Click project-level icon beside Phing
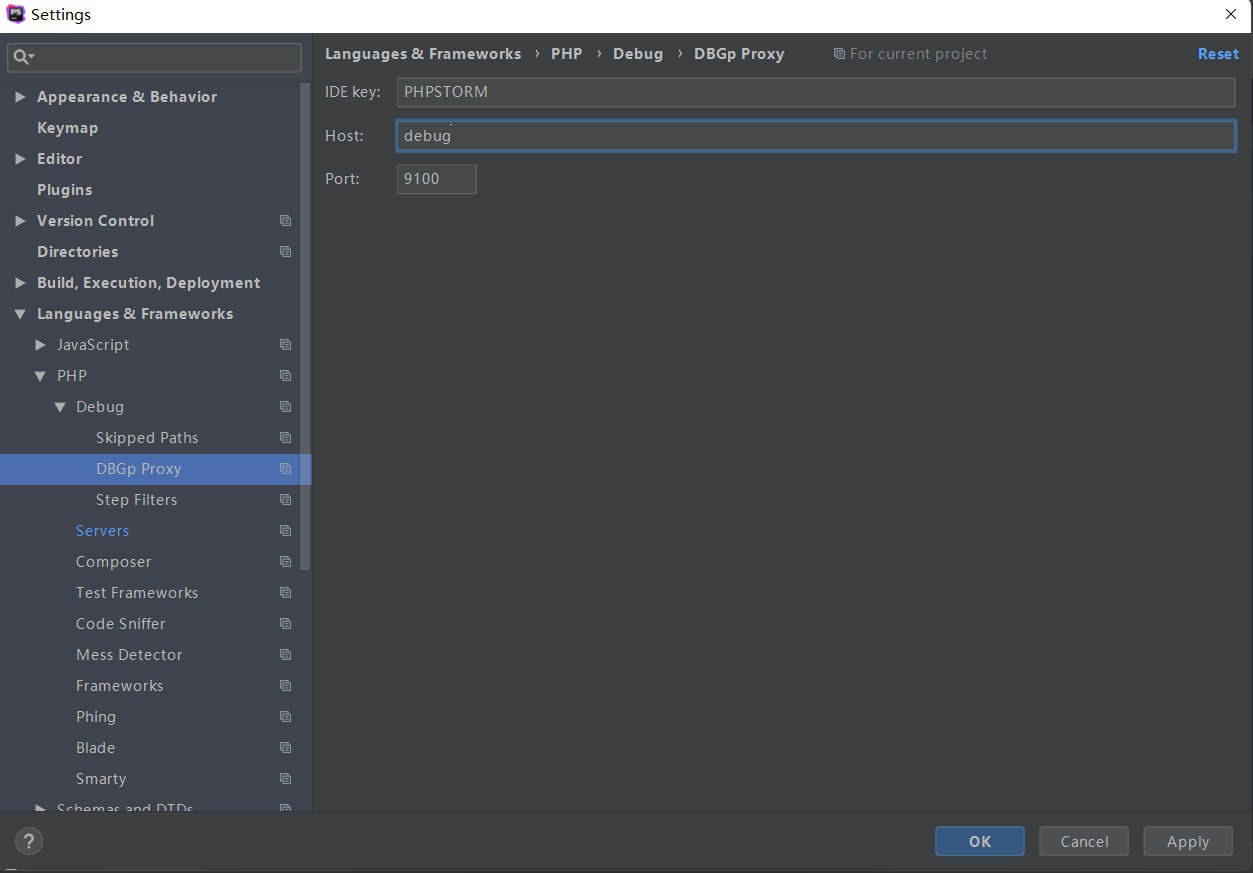The image size is (1253, 873). [x=286, y=717]
